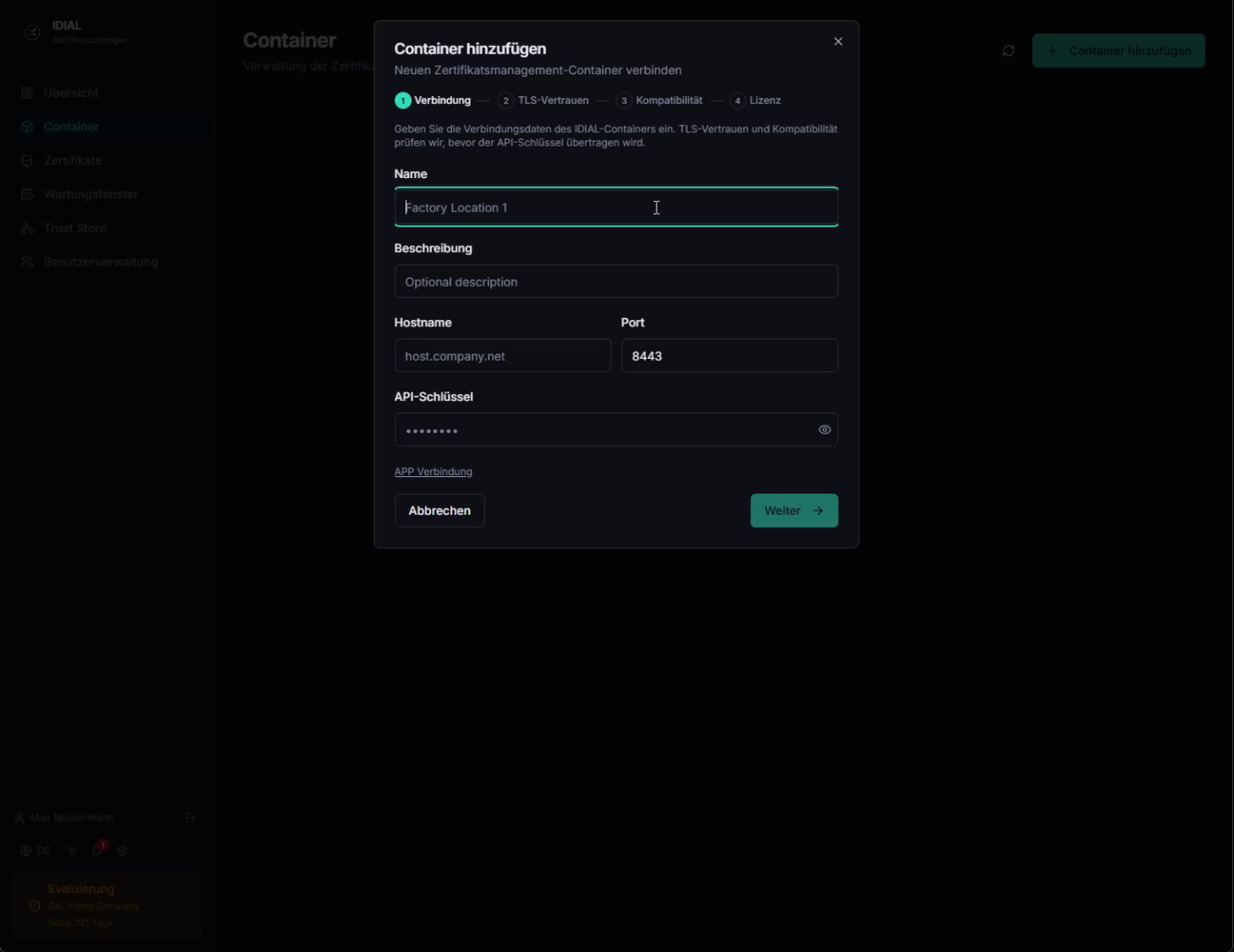This screenshot has width=1234, height=952.
Task: Click the Container hinzufügen header button
Action: (x=1119, y=51)
